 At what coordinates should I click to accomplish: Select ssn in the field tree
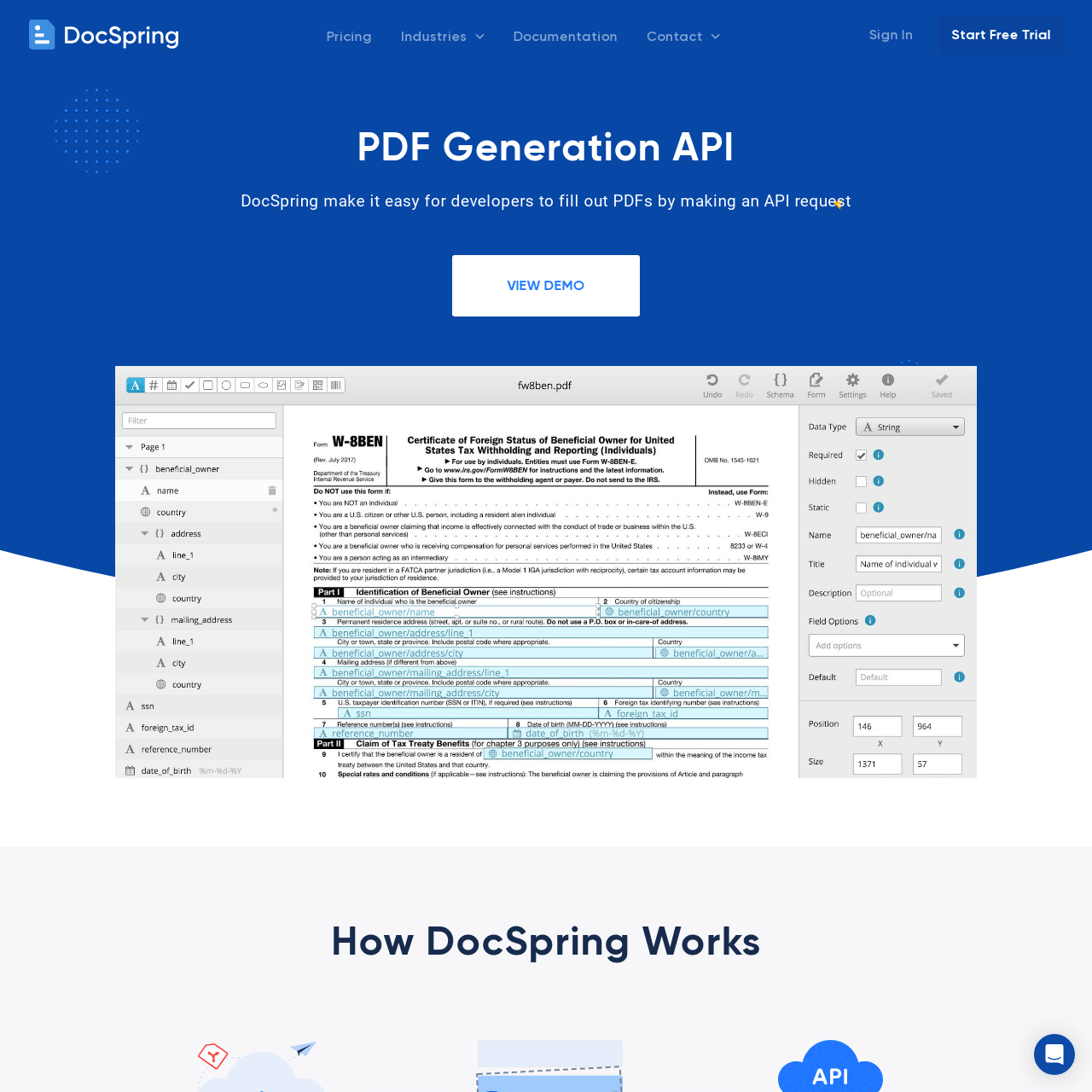(x=199, y=706)
